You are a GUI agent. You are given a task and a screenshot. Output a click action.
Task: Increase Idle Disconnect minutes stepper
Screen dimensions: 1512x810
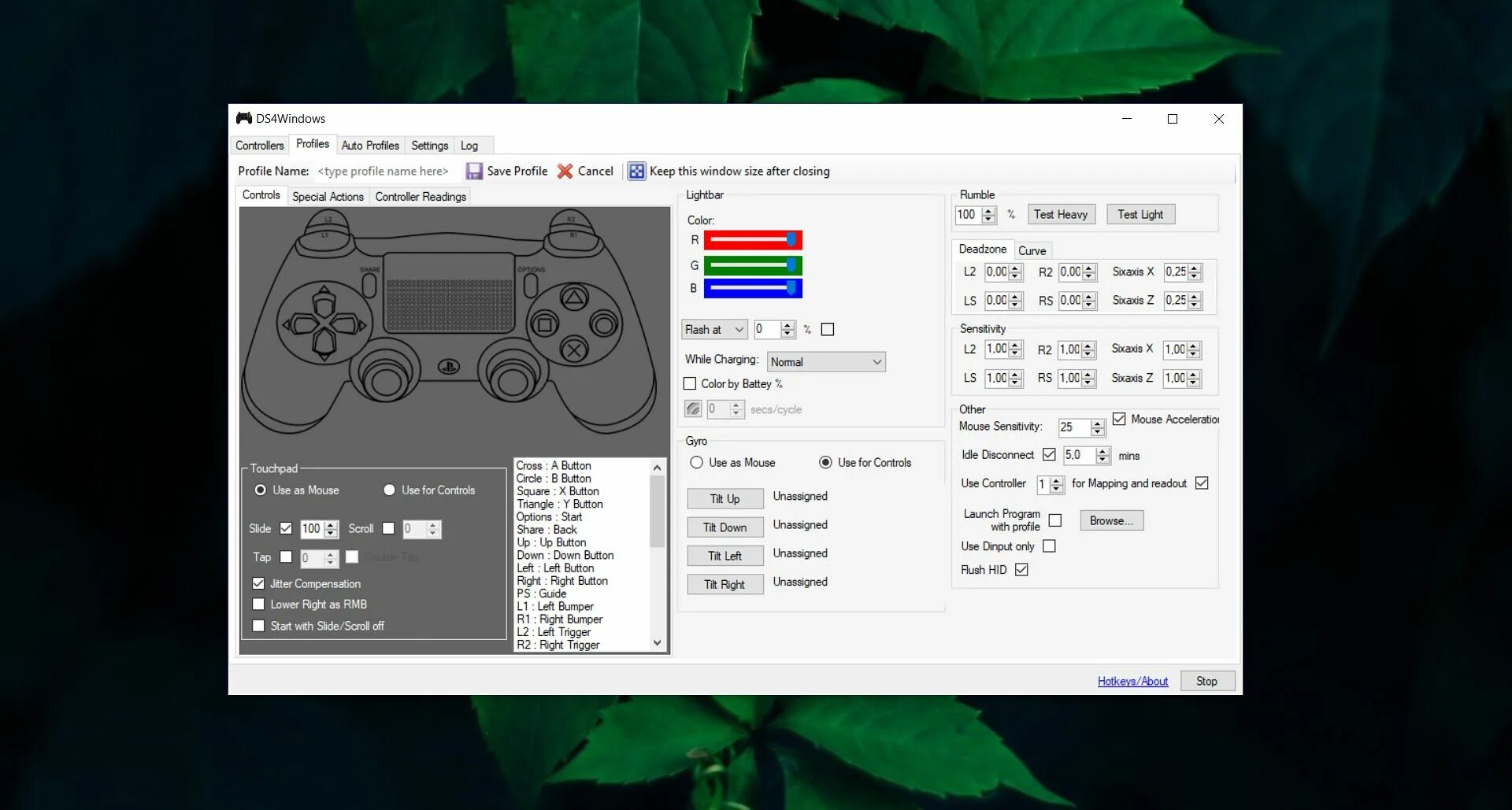[x=1103, y=451]
